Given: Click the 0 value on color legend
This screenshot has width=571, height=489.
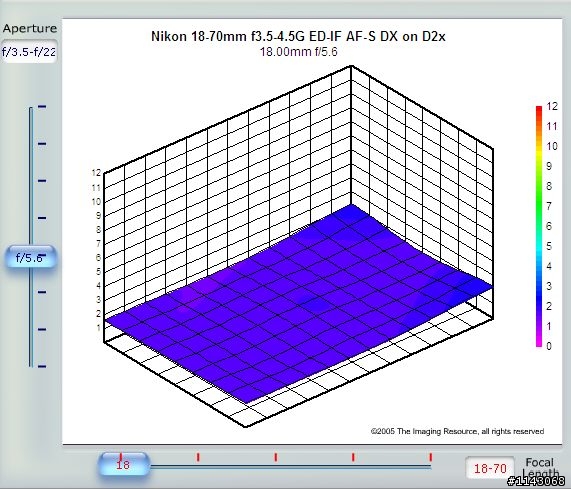Looking at the screenshot, I should click(x=549, y=346).
